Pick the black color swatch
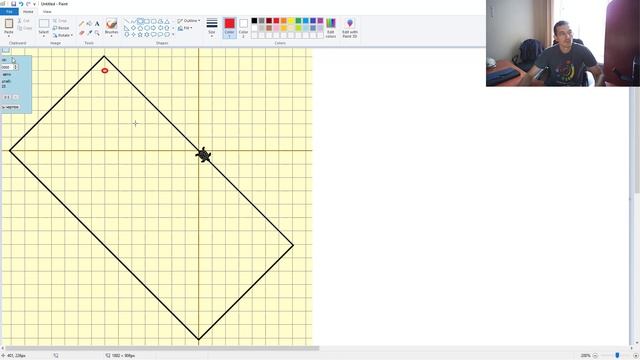 (x=254, y=20)
